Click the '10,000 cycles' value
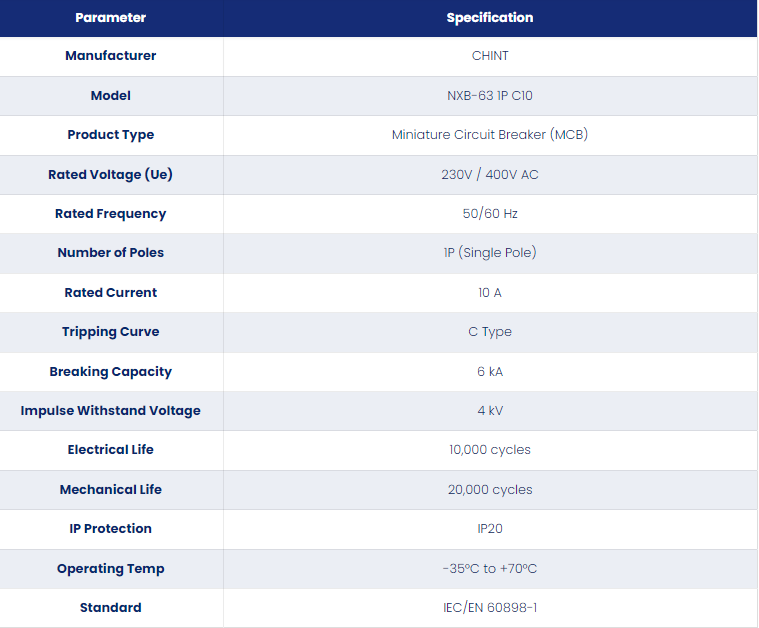The width and height of the screenshot is (759, 628). click(490, 450)
